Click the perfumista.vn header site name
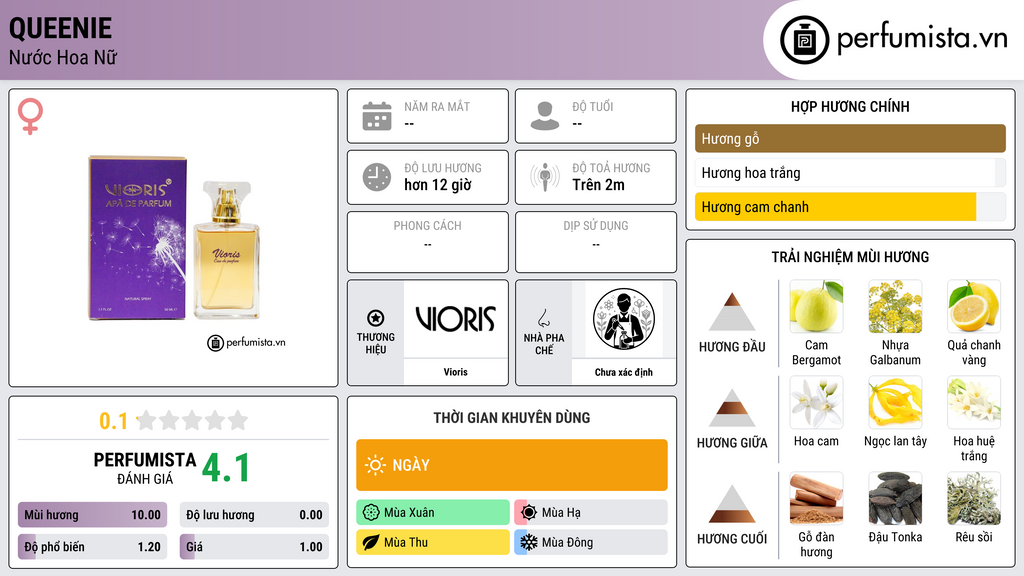1024x576 pixels. [922, 39]
